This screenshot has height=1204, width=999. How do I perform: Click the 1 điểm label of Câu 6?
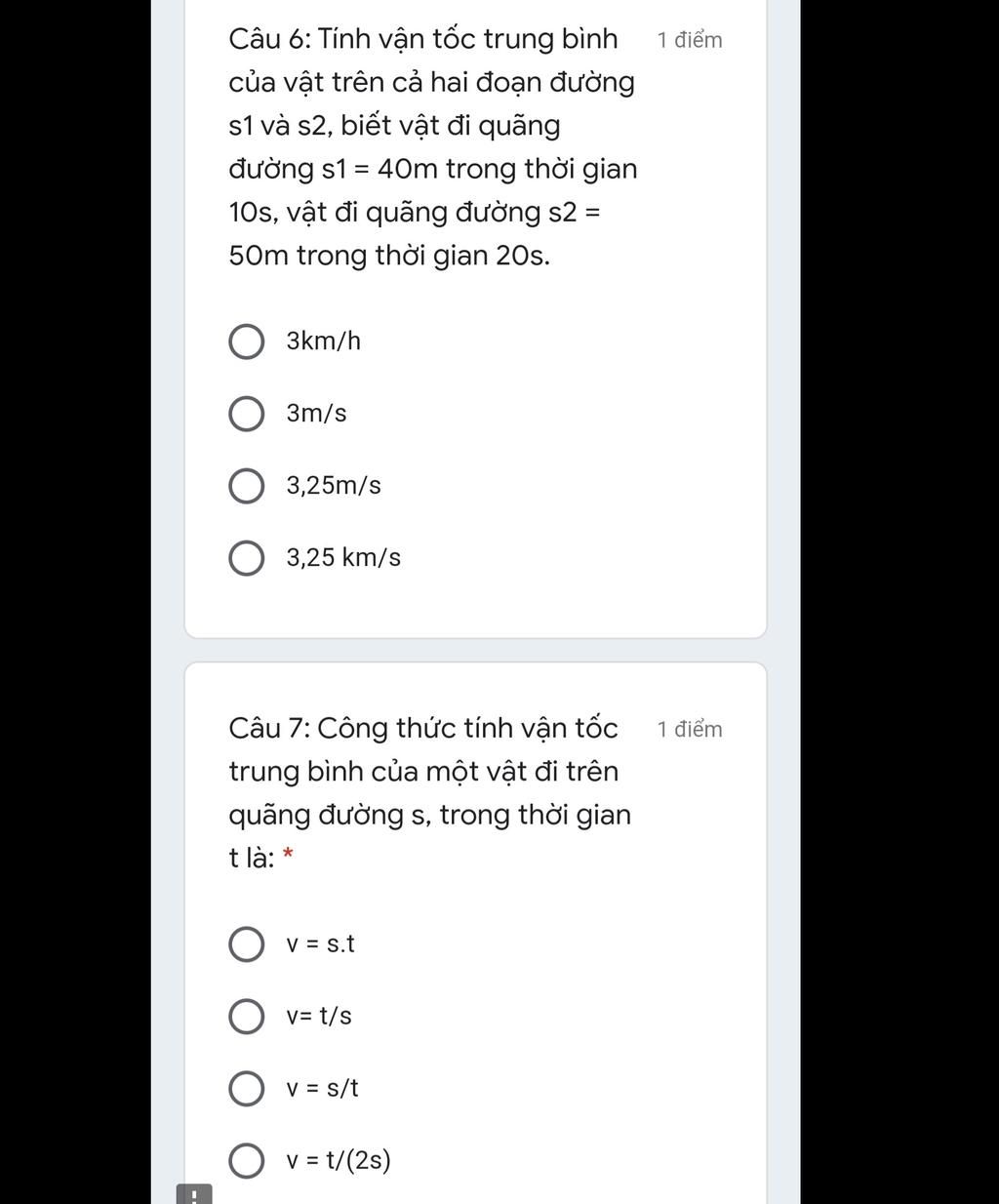tap(690, 40)
